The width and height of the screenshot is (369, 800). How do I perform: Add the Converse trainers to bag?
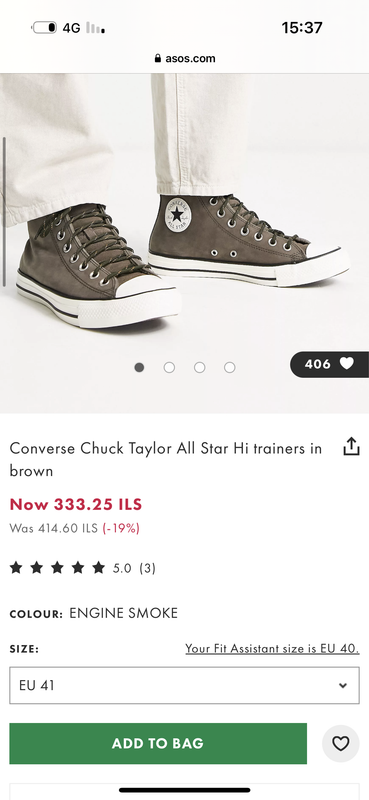coord(158,743)
